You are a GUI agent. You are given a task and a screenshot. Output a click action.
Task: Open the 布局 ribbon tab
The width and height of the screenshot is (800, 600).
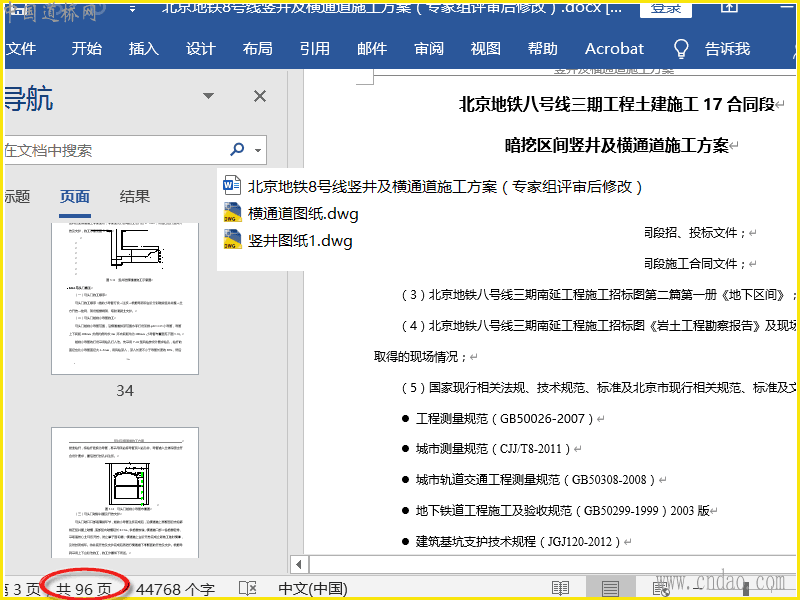coord(258,49)
